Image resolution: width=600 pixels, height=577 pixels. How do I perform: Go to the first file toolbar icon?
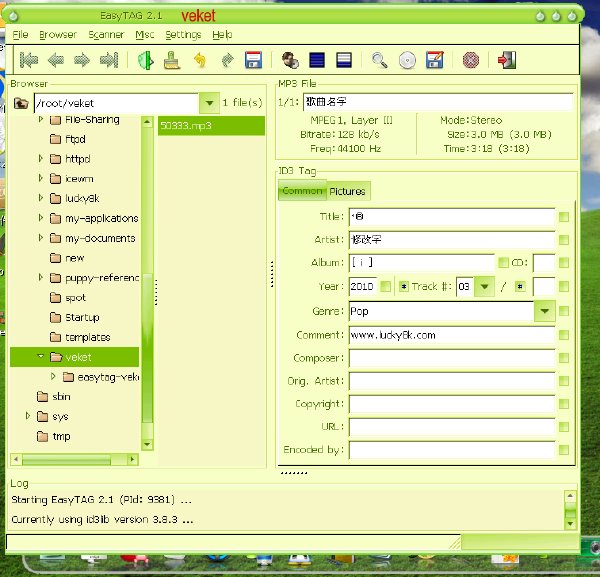29,60
